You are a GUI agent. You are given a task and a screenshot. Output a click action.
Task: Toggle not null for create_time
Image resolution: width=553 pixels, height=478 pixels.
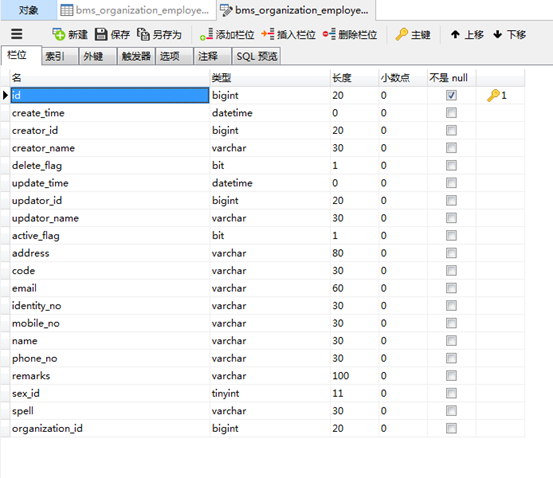click(451, 113)
